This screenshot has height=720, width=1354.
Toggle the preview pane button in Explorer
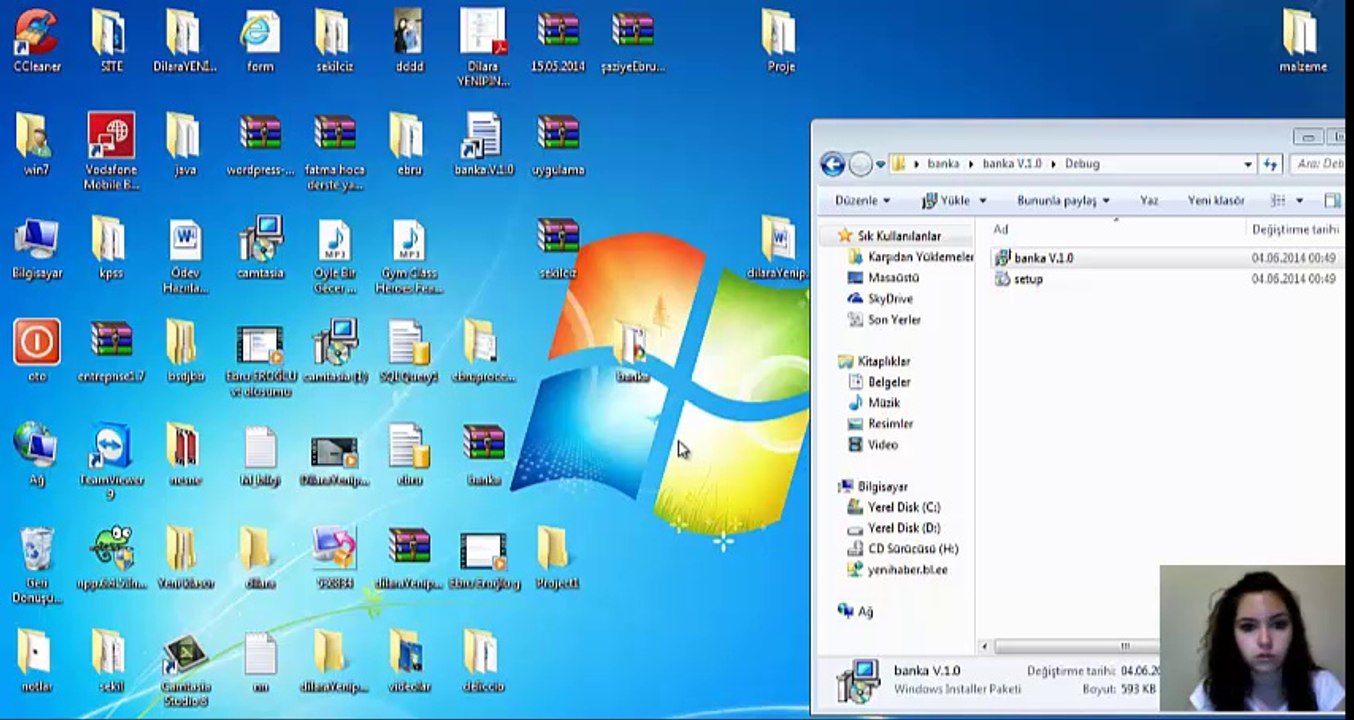coord(1331,201)
